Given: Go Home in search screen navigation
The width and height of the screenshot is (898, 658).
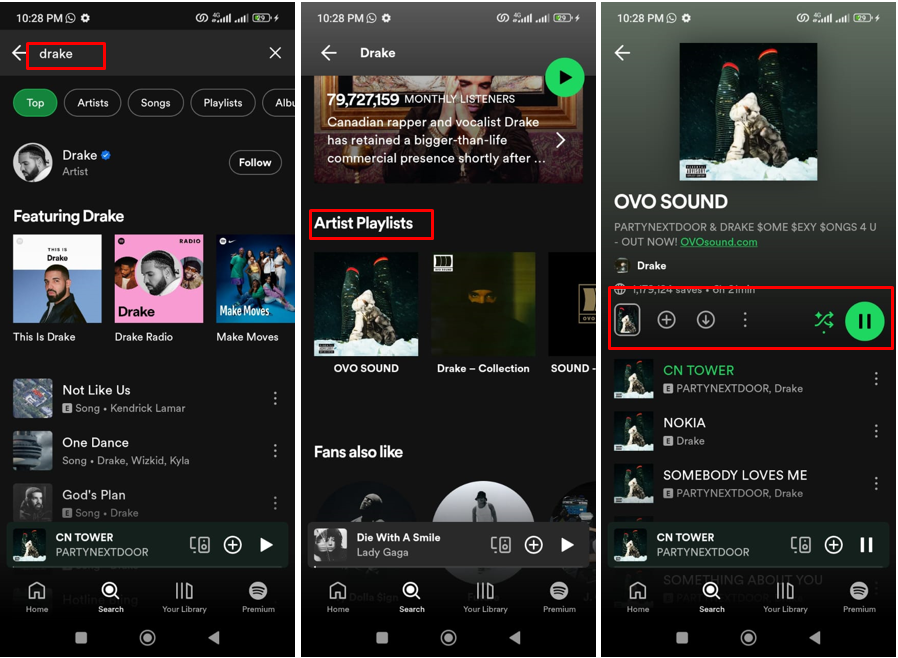Looking at the screenshot, I should (x=37, y=597).
